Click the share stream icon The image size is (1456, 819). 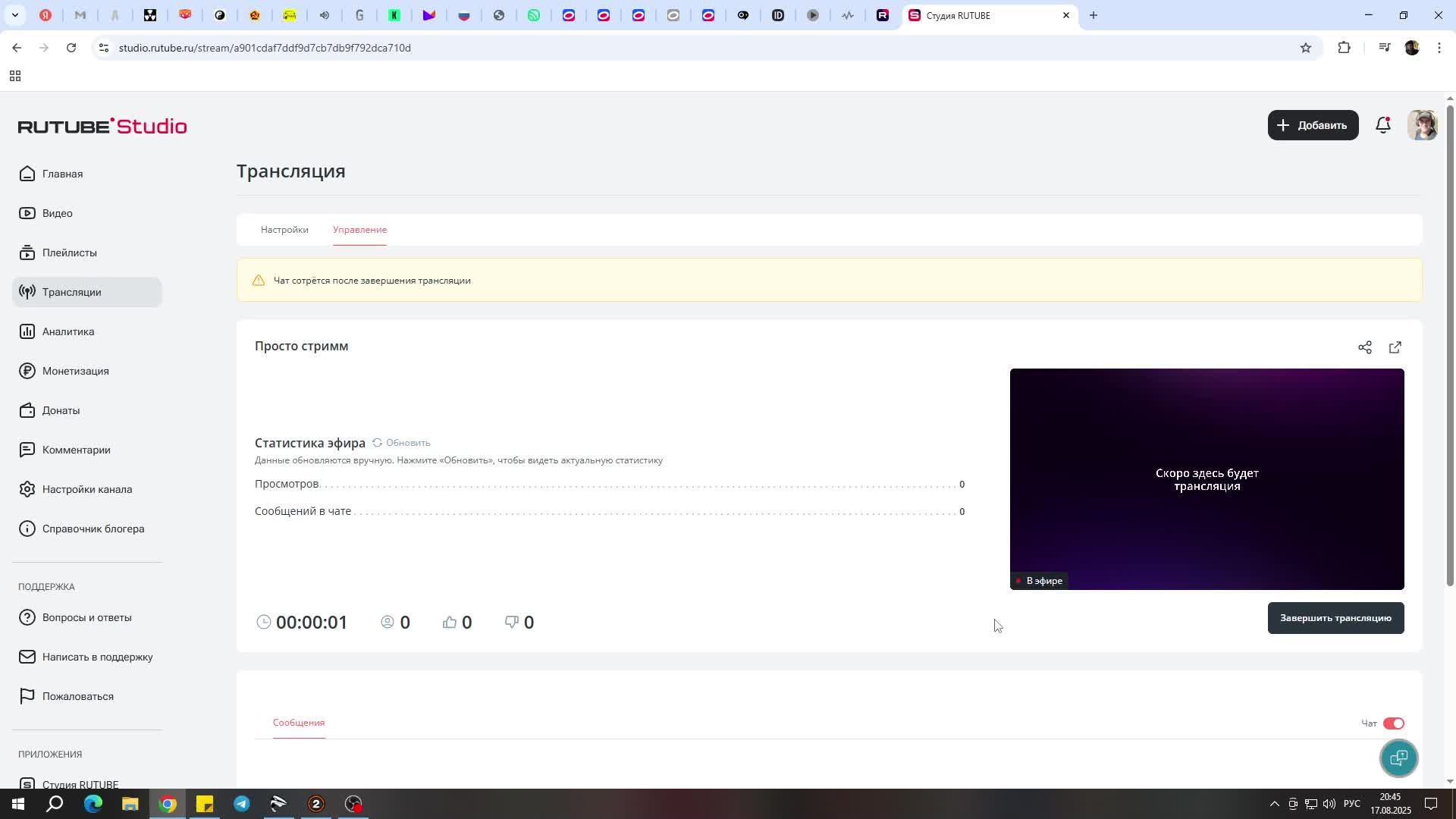pyautogui.click(x=1364, y=347)
